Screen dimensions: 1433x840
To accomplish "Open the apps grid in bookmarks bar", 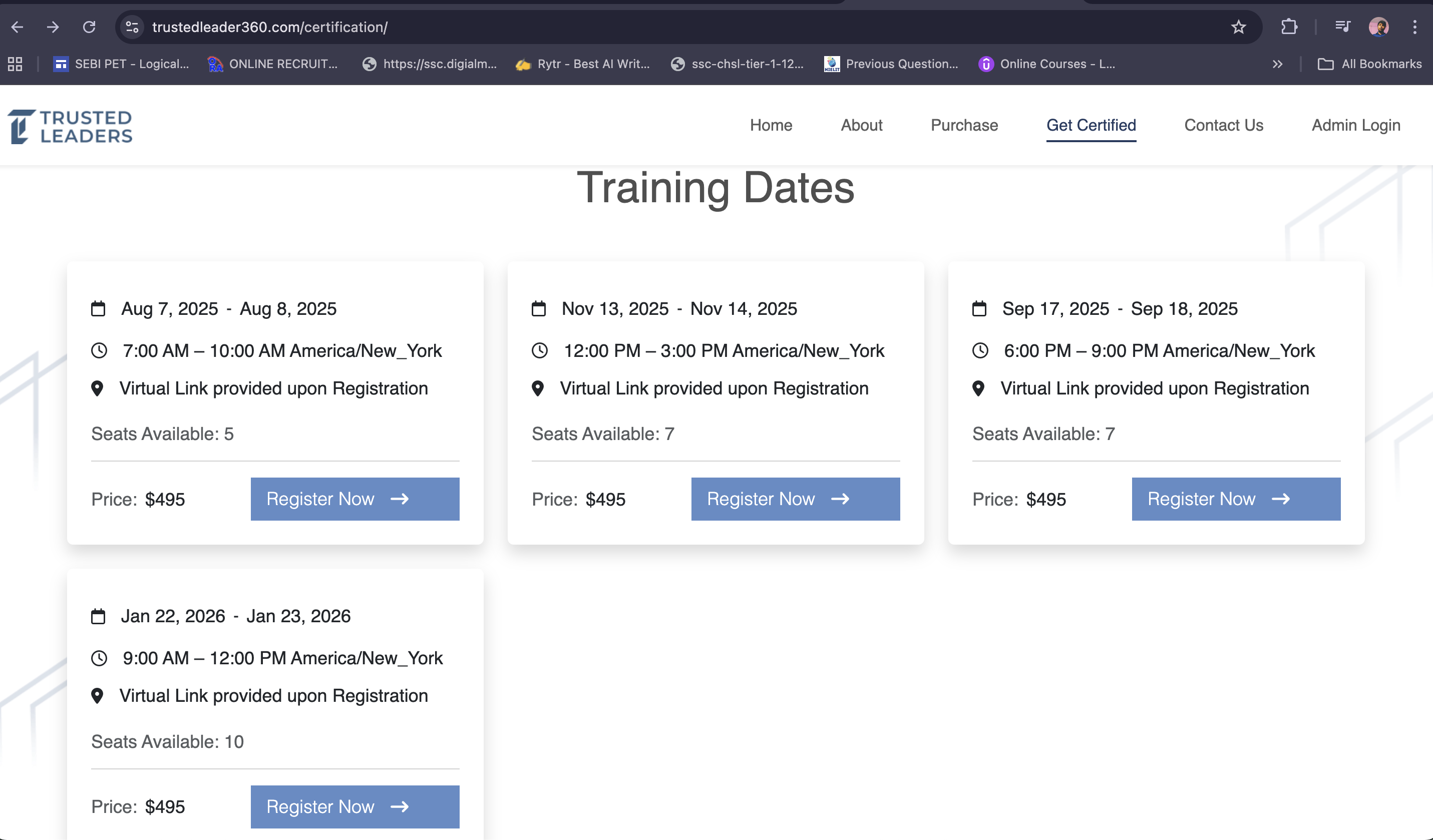I will pos(16,64).
